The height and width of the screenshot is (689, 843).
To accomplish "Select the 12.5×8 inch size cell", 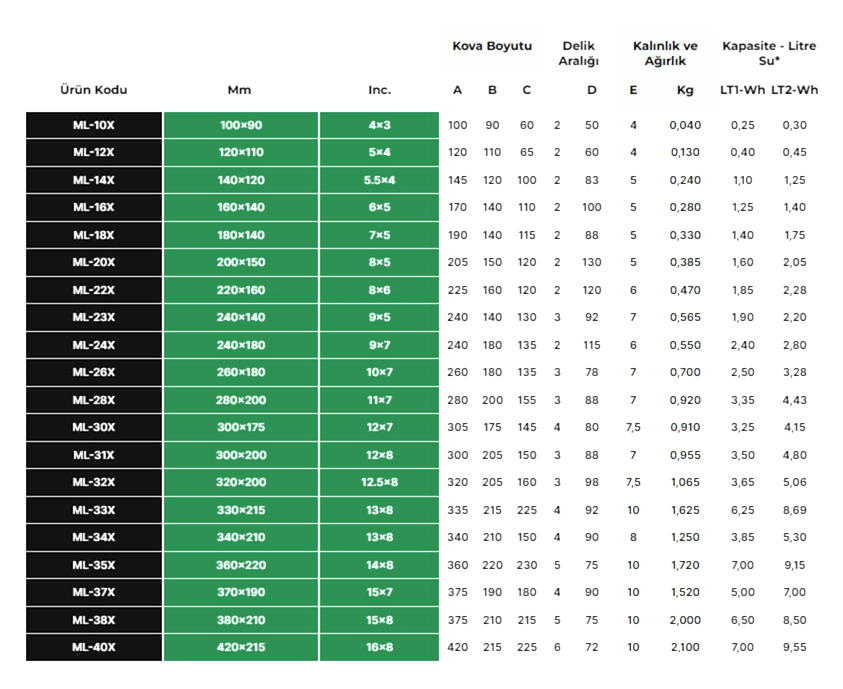I will pyautogui.click(x=379, y=482).
